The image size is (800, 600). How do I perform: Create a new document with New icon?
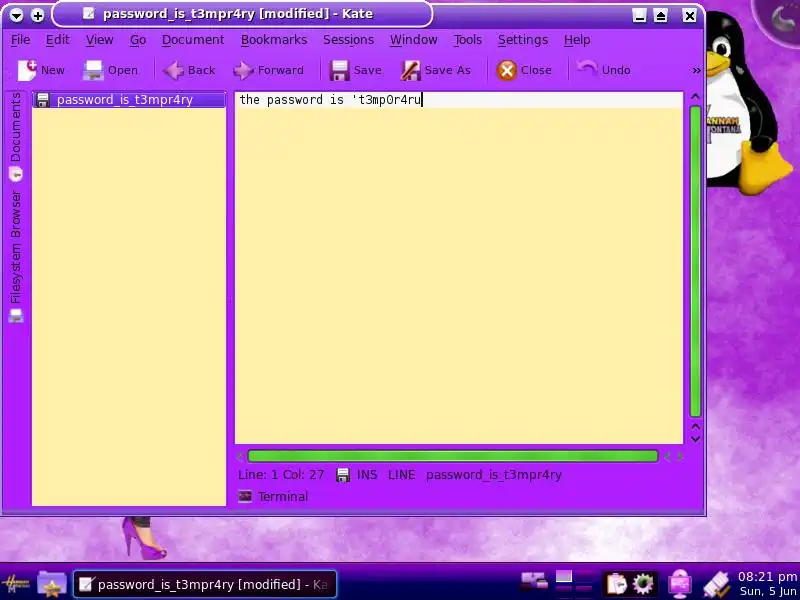28,70
